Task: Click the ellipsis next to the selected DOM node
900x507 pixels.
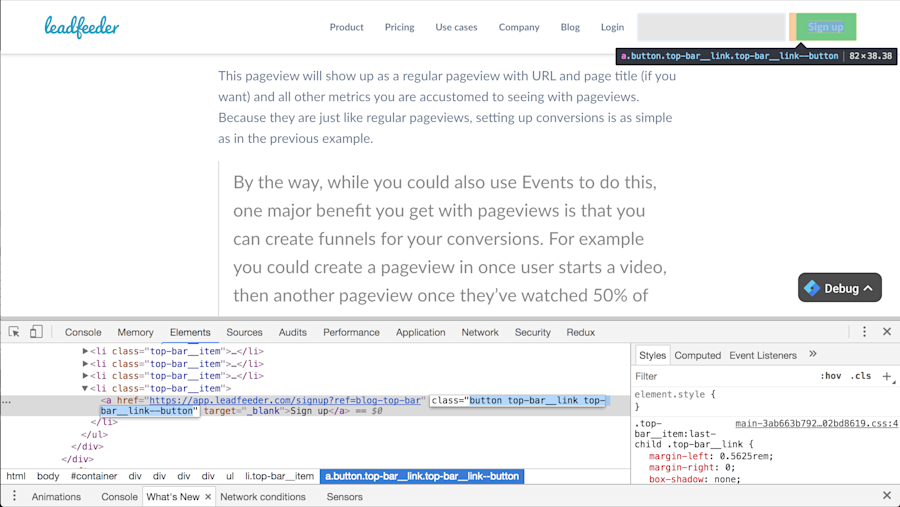Action: pos(6,402)
